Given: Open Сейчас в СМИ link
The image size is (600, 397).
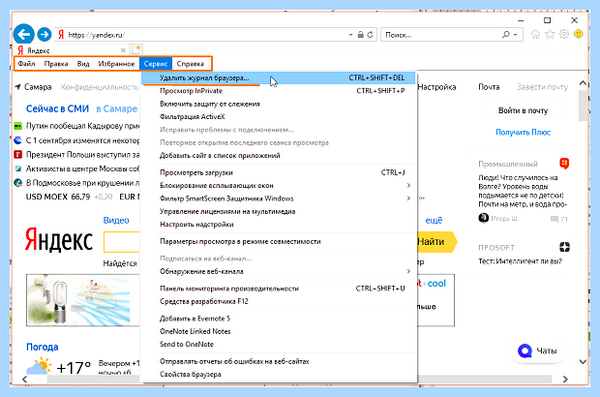Looking at the screenshot, I should 57,109.
